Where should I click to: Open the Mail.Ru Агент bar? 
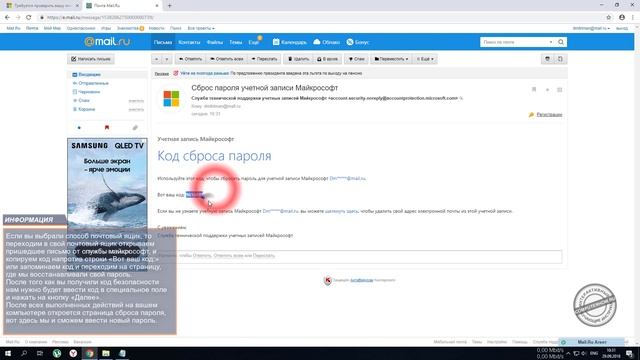pos(592,342)
